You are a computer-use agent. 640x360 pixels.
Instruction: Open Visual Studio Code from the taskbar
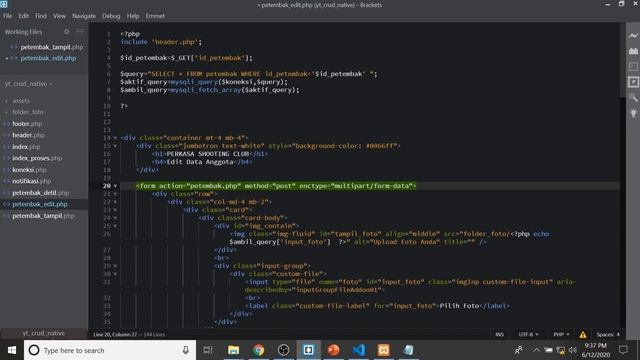[359, 350]
